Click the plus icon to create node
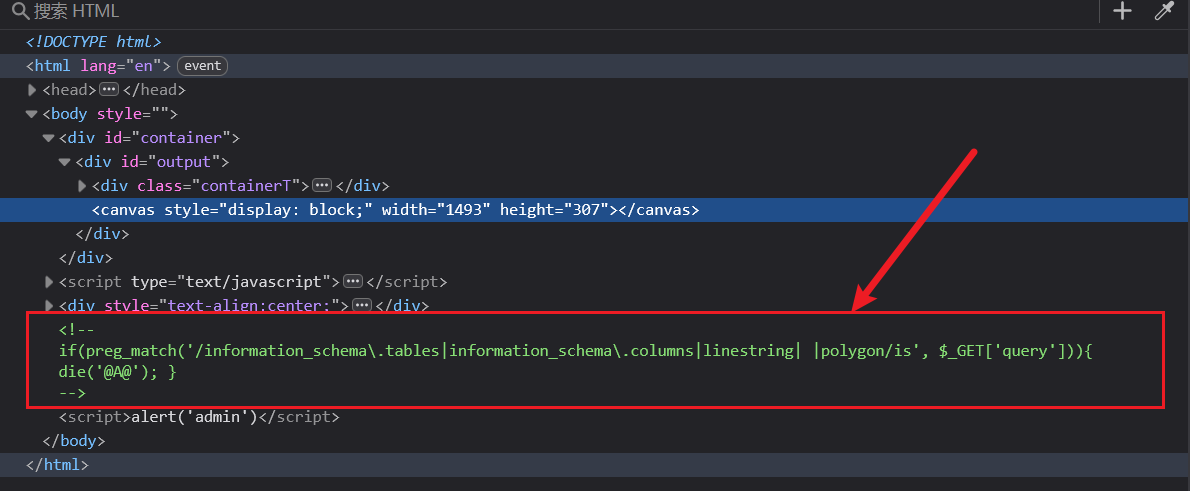Screen dimensions: 1190x491 (x=1122, y=11)
